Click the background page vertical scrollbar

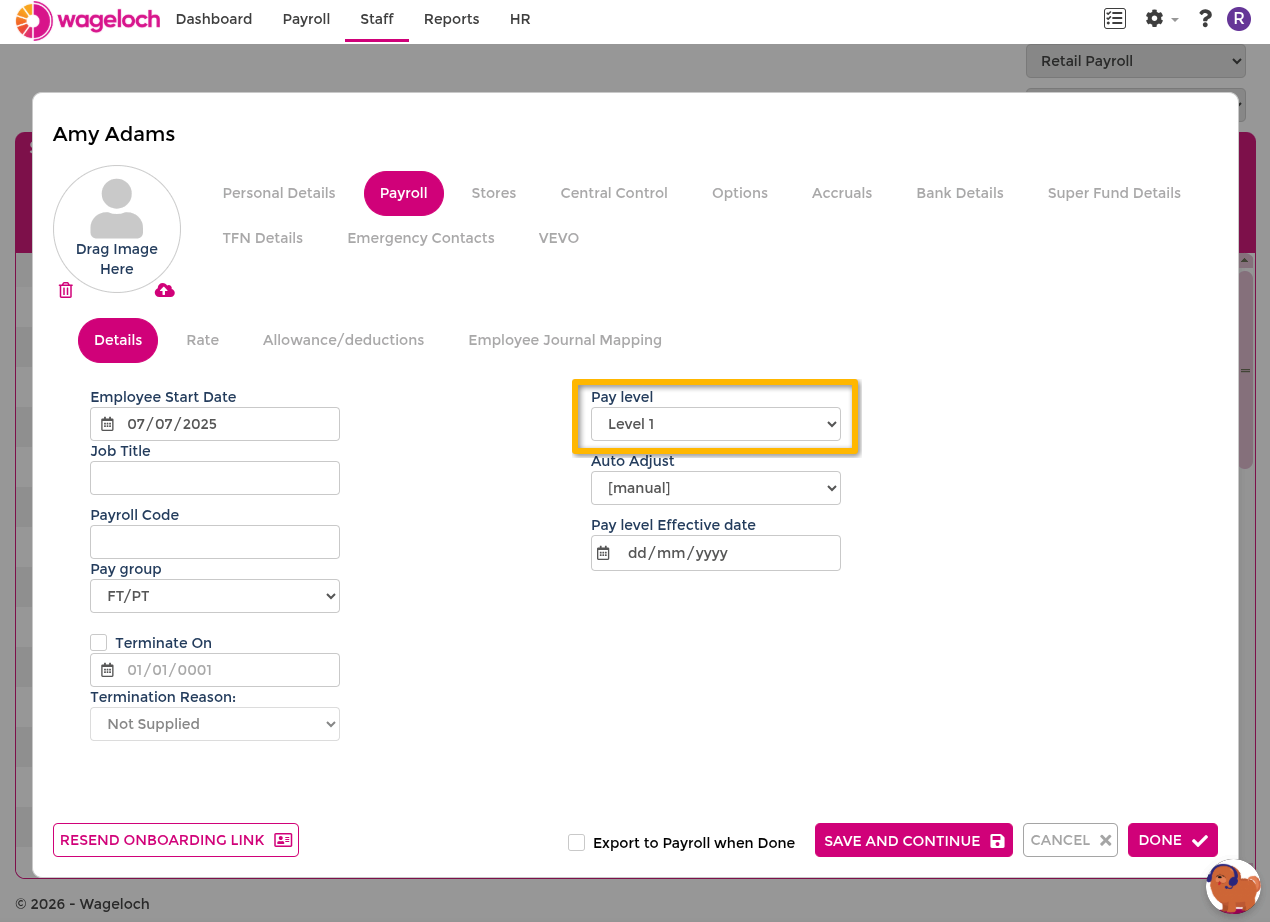[1246, 370]
